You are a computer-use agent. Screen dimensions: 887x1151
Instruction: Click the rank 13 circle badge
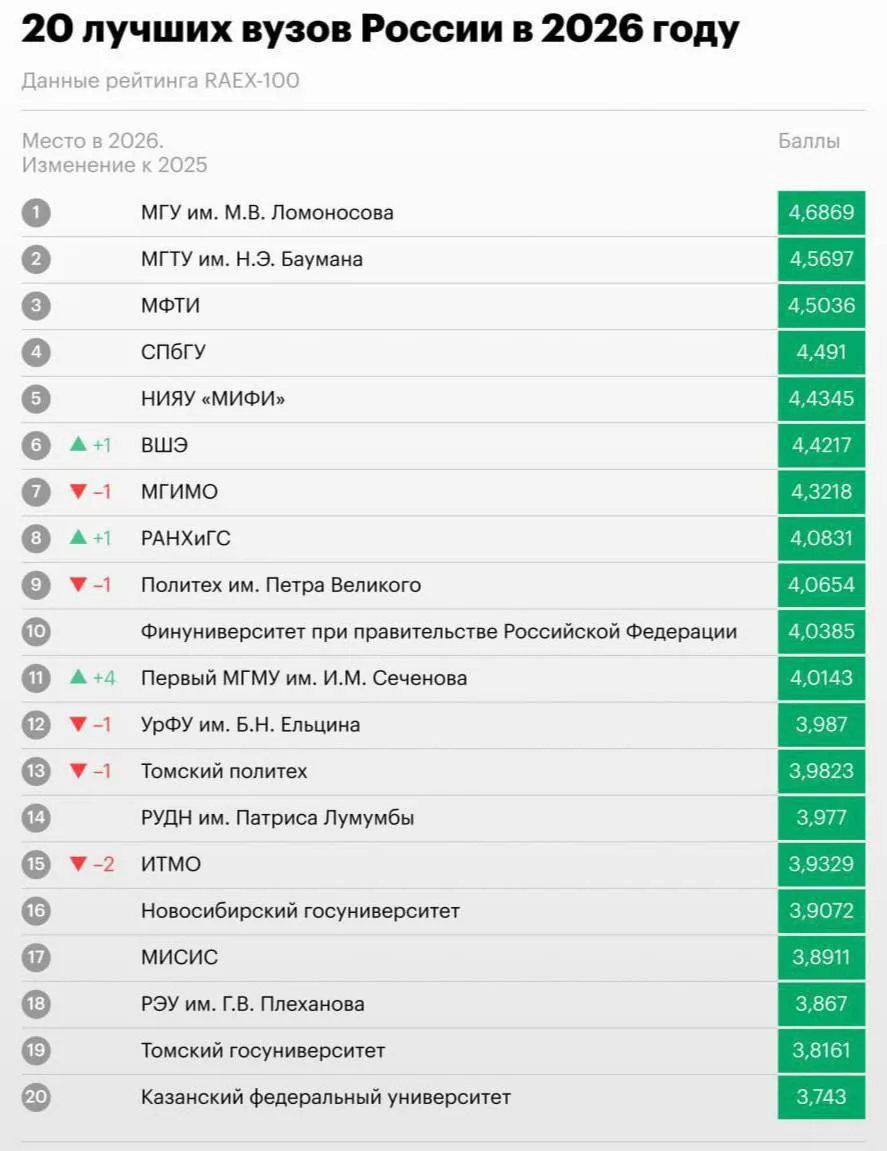tap(36, 771)
